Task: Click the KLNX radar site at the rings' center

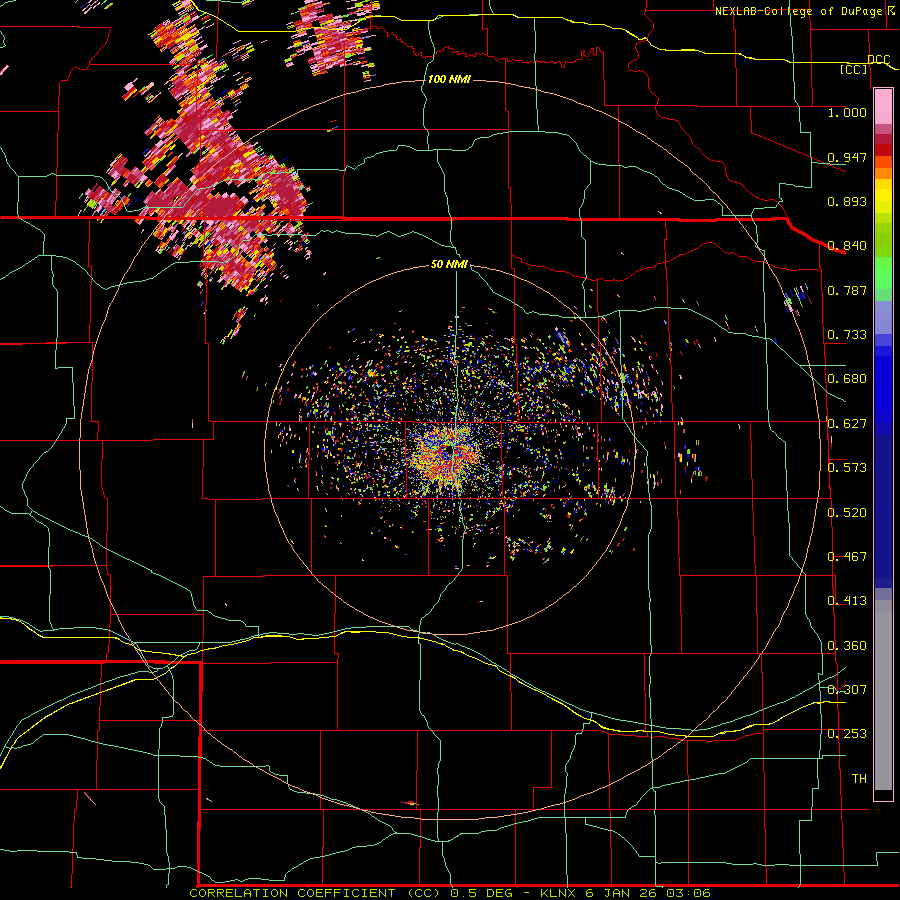Action: coord(449,450)
